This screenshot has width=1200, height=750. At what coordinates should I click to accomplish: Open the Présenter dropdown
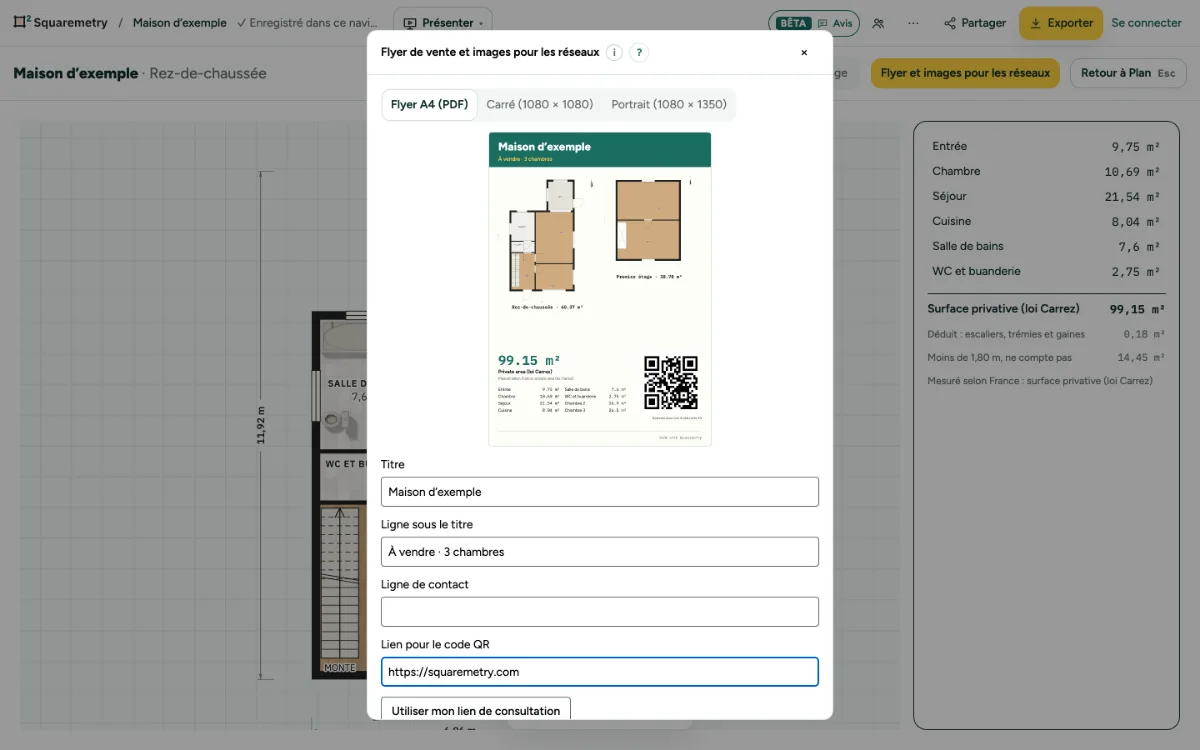(442, 23)
